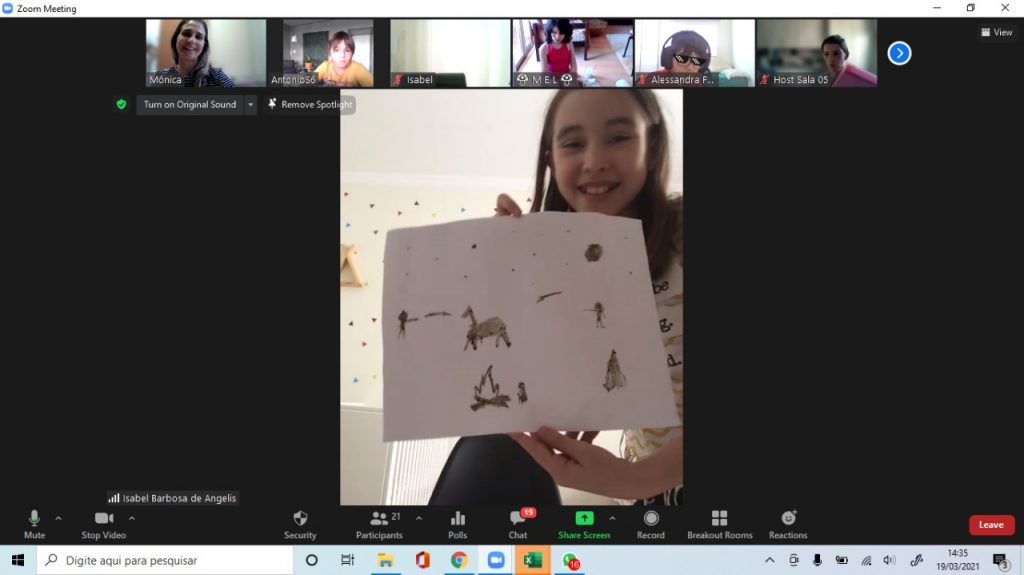1024x575 pixels.
Task: Expand audio options arrow next to Mute
Action: tap(58, 518)
